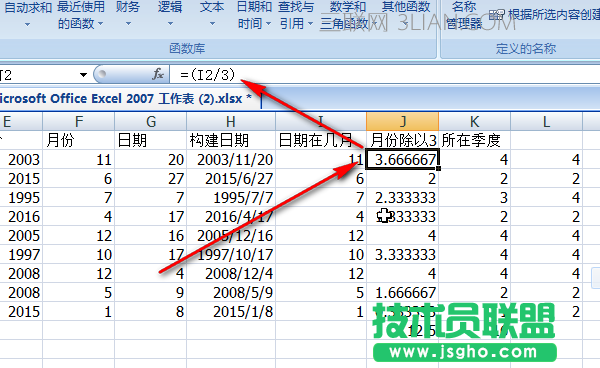The image size is (600, 368).
Task: Select the cell with date 2015/1/8
Action: (x=231, y=311)
